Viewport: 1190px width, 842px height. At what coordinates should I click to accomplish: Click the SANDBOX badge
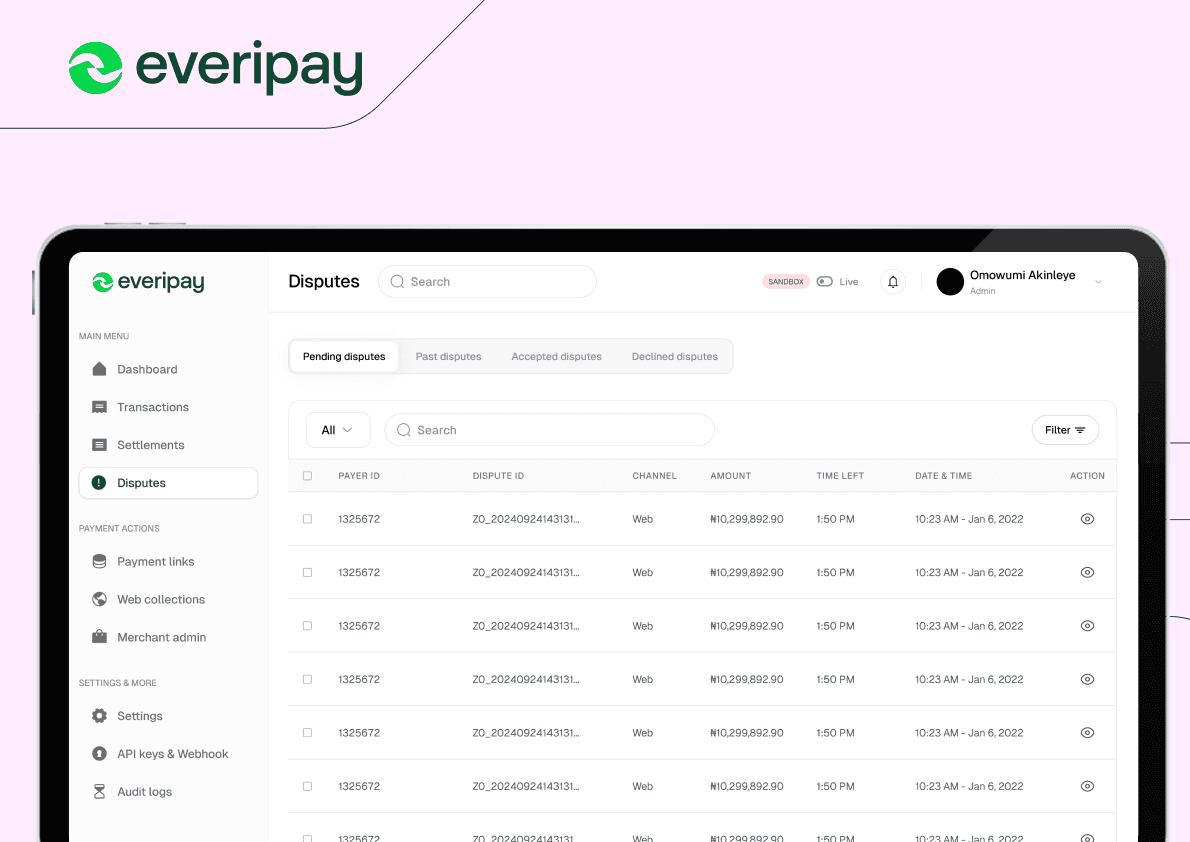pyautogui.click(x=785, y=282)
